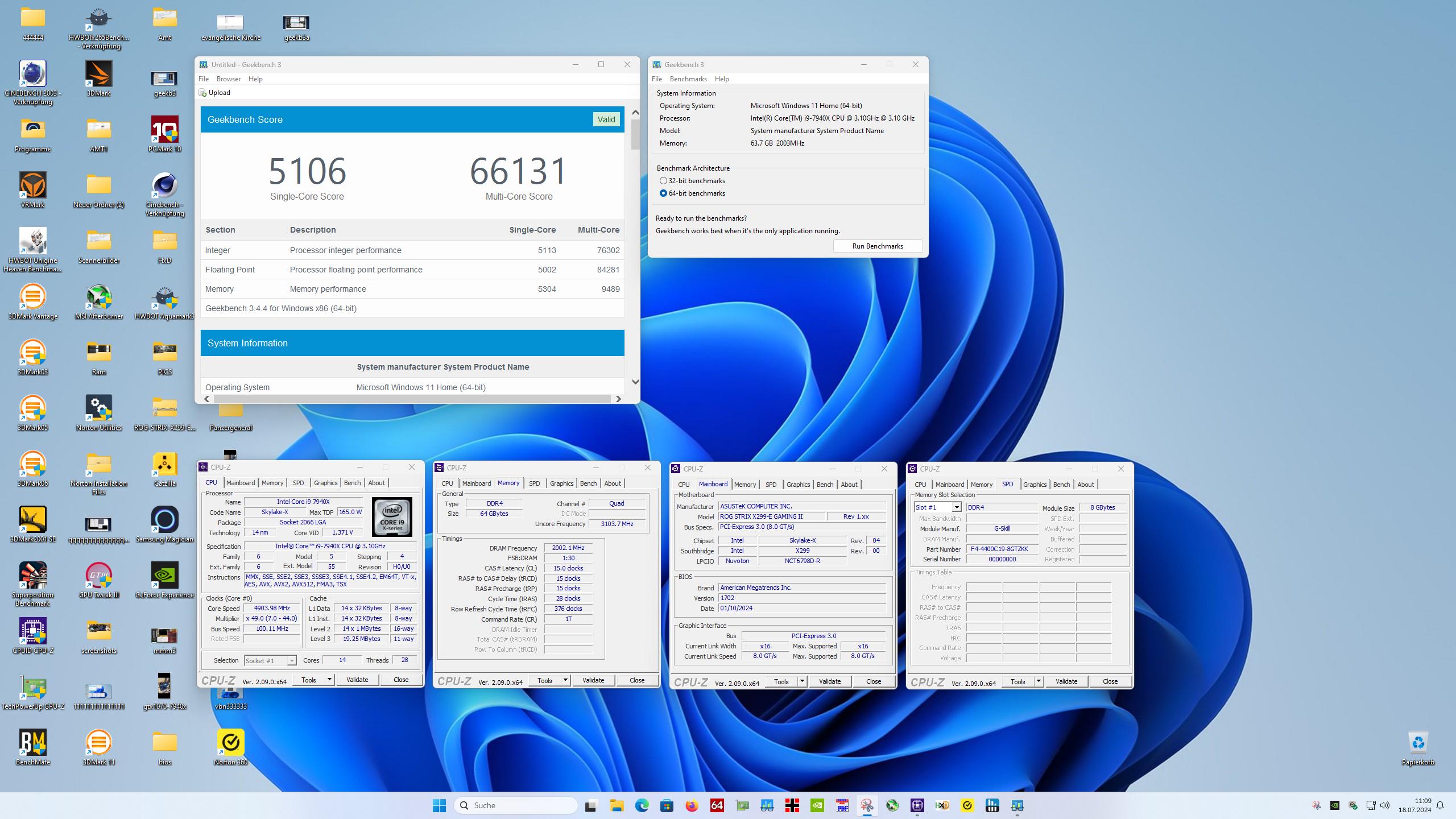
Task: Click the right arrow of Geekbench horizontal scrollbar
Action: coord(618,399)
